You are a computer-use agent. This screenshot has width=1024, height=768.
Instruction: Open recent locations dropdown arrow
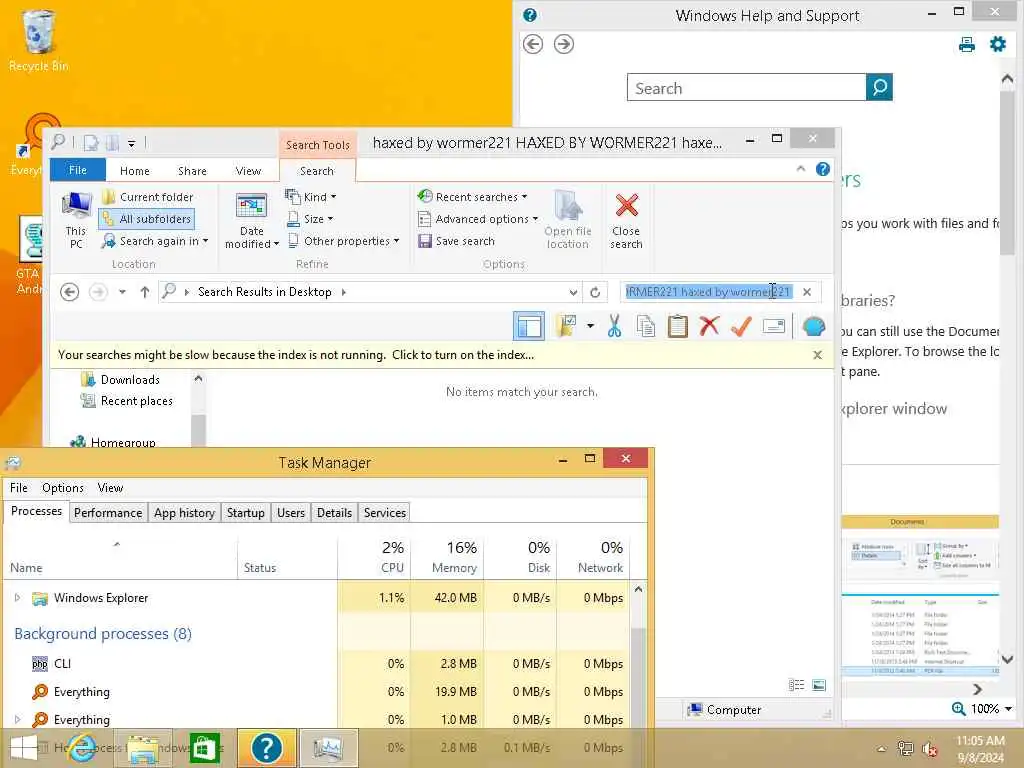[x=122, y=292]
